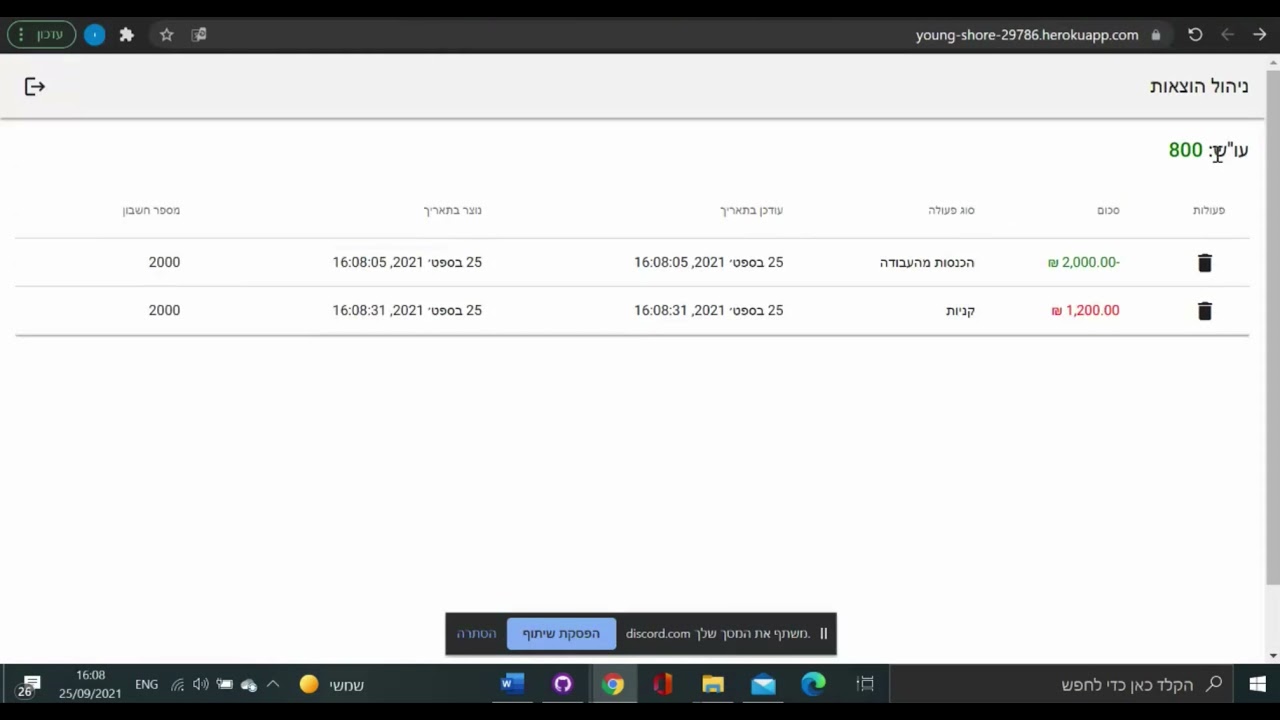1280x720 pixels.
Task: Delete the קניות transaction with trash icon
Action: point(1204,311)
